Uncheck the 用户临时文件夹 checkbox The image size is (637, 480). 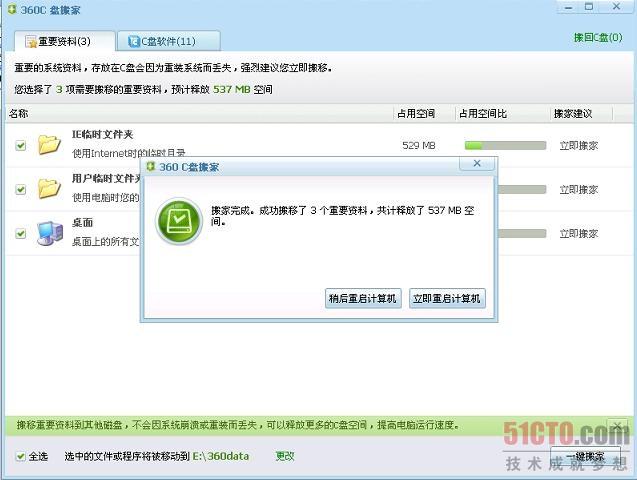(x=20, y=189)
